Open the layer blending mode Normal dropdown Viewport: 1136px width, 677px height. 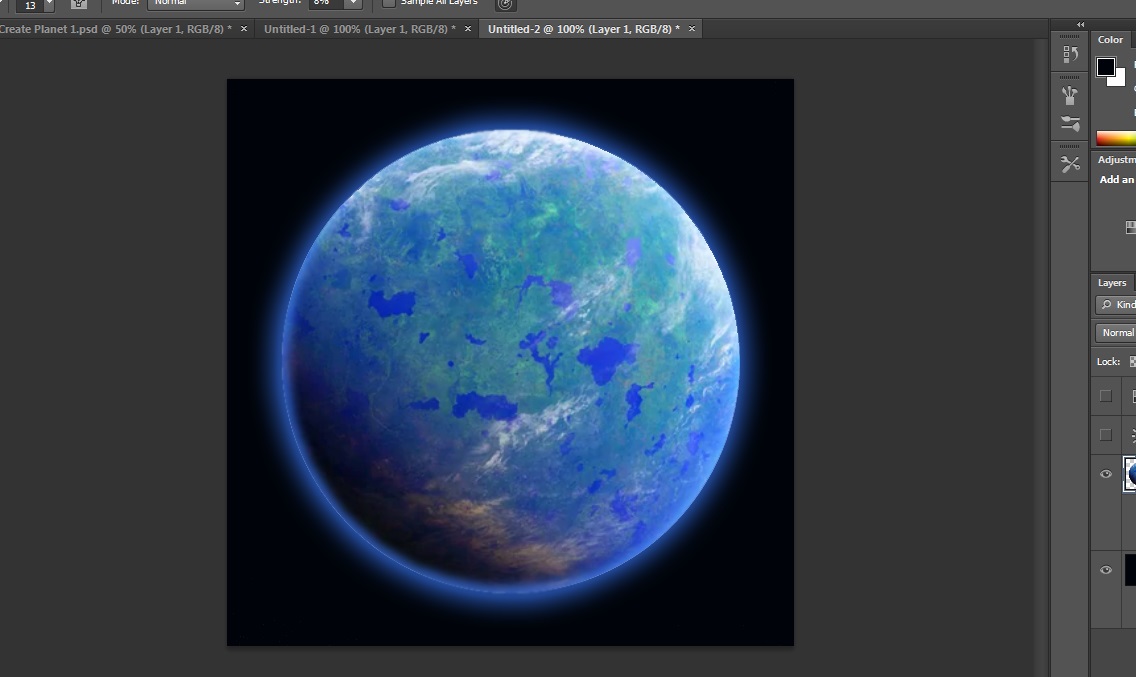(1117, 333)
